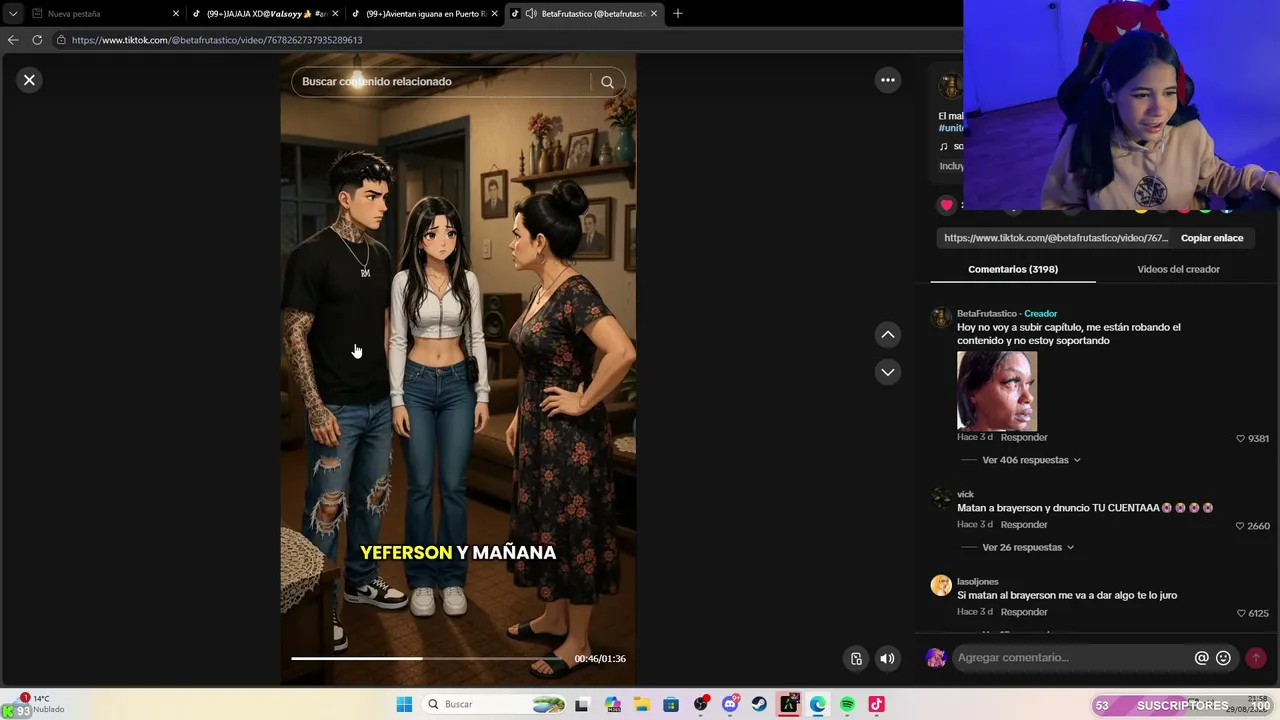Open Microsoft Edge from the taskbar
Screen dimensions: 1280x720
click(x=818, y=704)
